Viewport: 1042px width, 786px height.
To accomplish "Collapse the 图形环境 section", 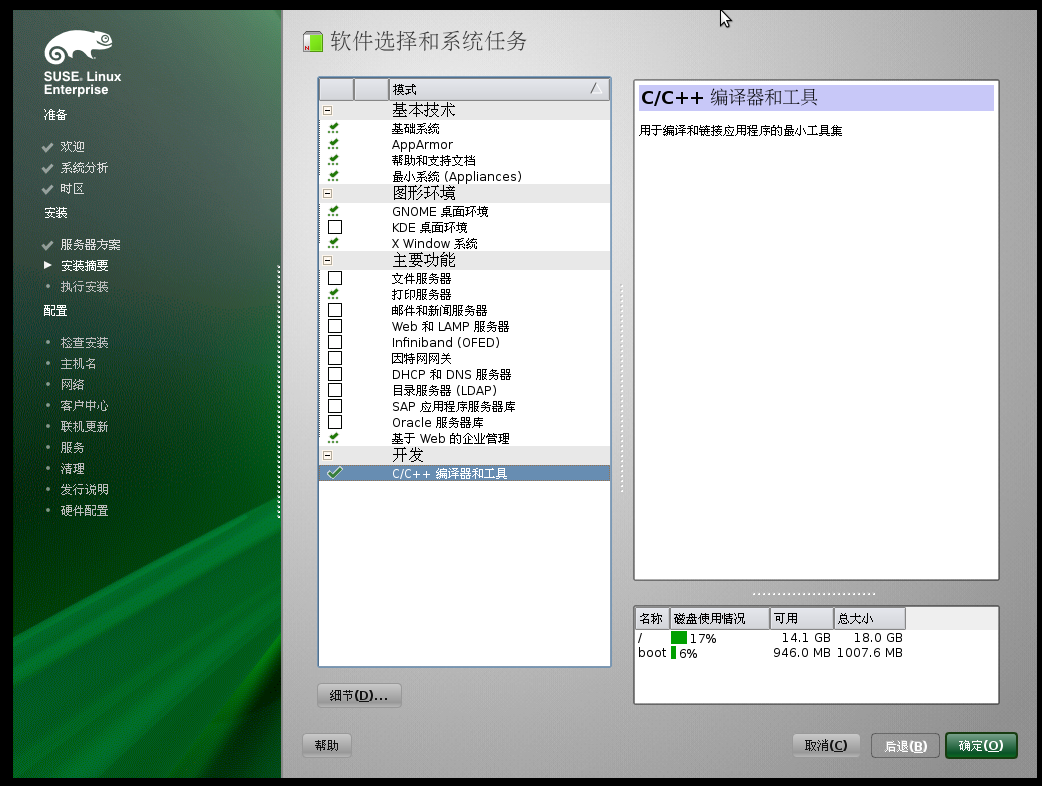I will pyautogui.click(x=327, y=193).
